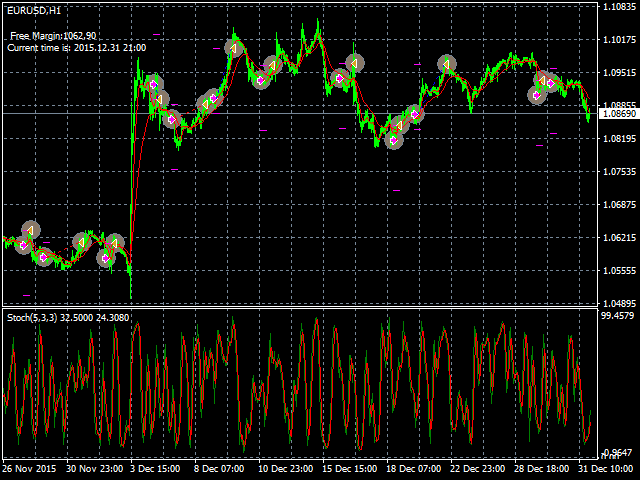The width and height of the screenshot is (640, 480).
Task: Select the 1.07535 price level label
Action: tap(619, 171)
